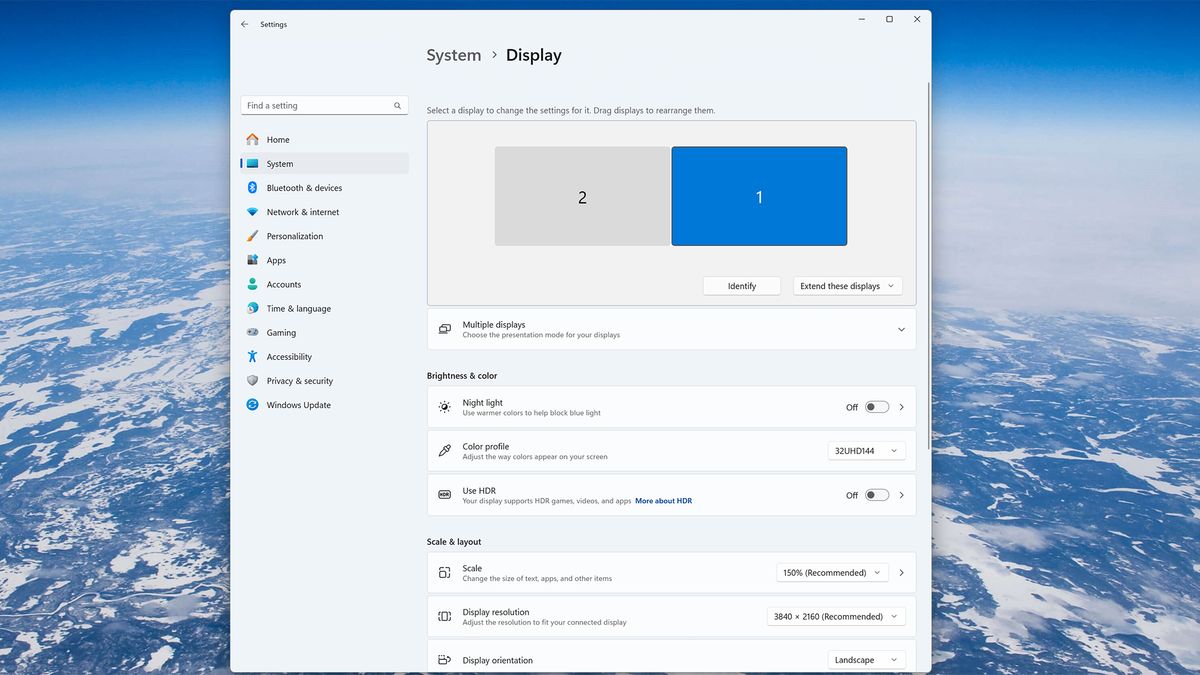Select the Night light bulb icon
1200x675 pixels.
[444, 407]
